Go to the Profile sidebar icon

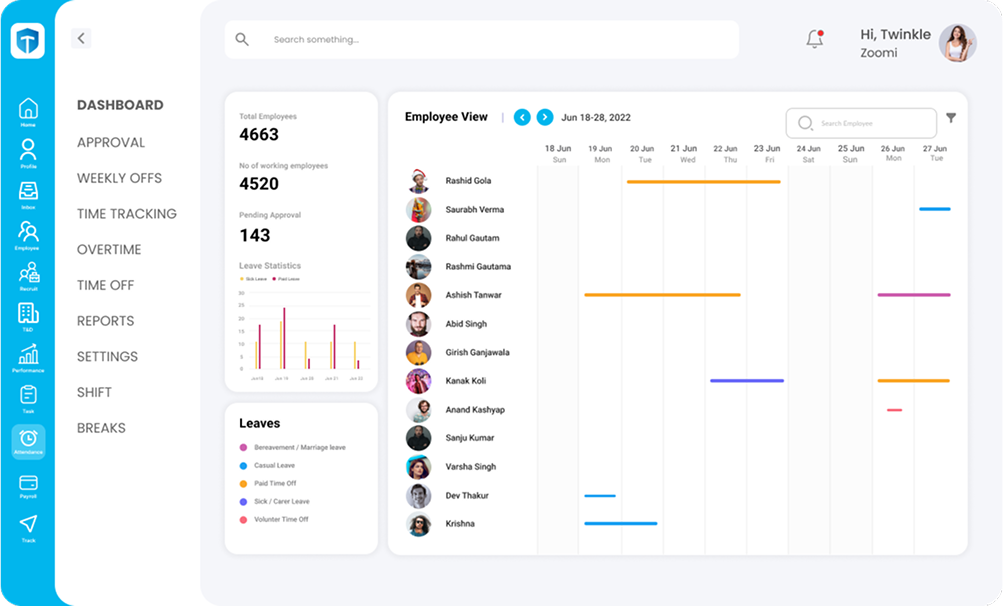(28, 151)
